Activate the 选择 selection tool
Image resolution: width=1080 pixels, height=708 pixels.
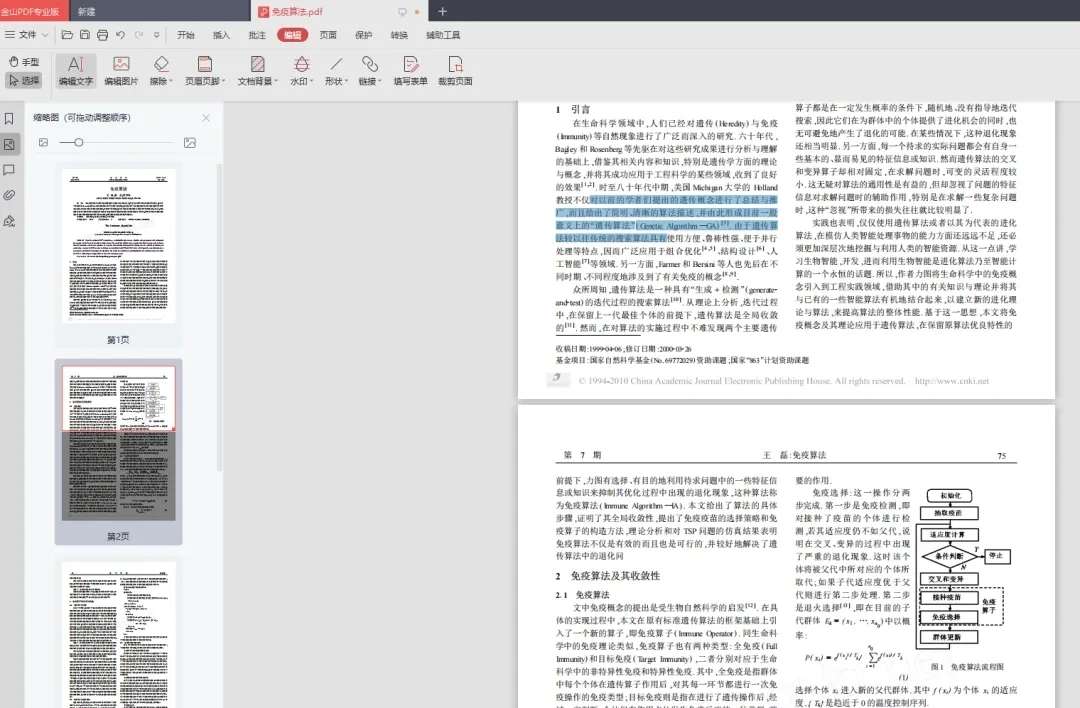(x=24, y=81)
